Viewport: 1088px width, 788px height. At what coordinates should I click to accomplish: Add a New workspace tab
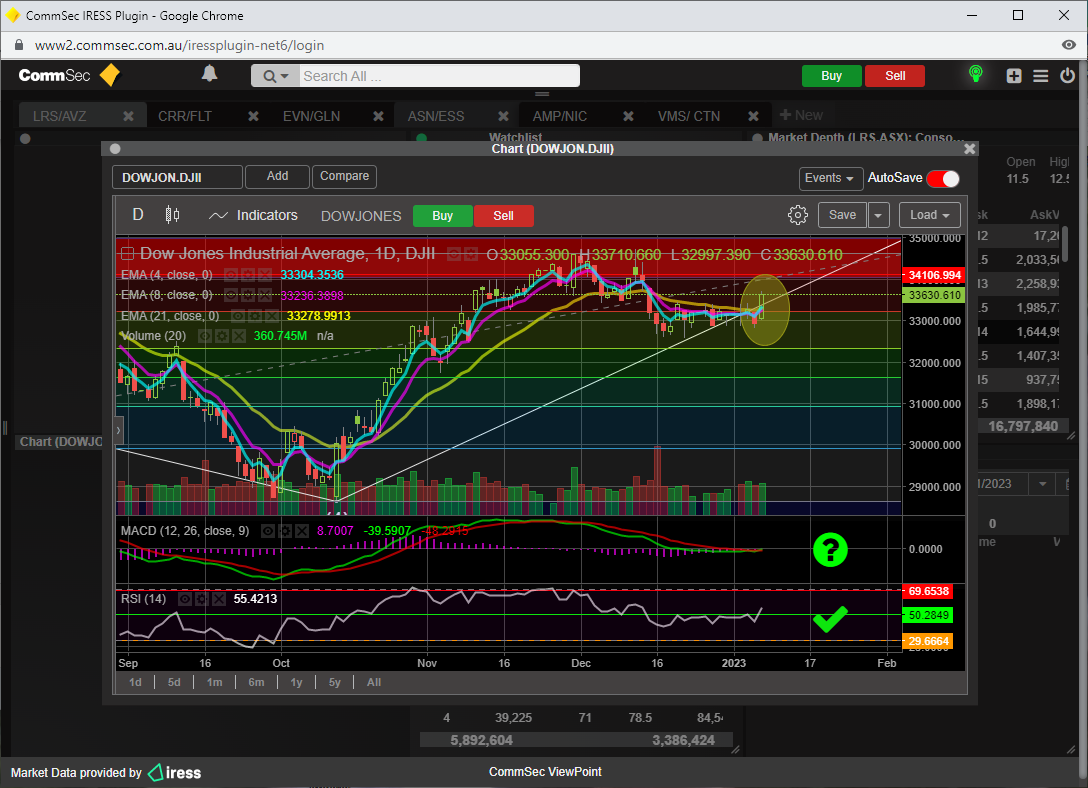(801, 115)
